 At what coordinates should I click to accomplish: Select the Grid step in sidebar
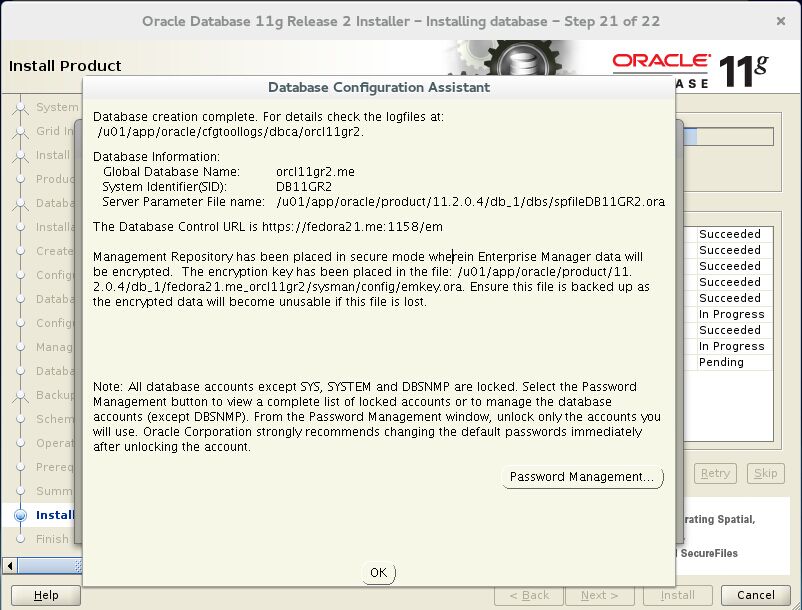point(55,131)
